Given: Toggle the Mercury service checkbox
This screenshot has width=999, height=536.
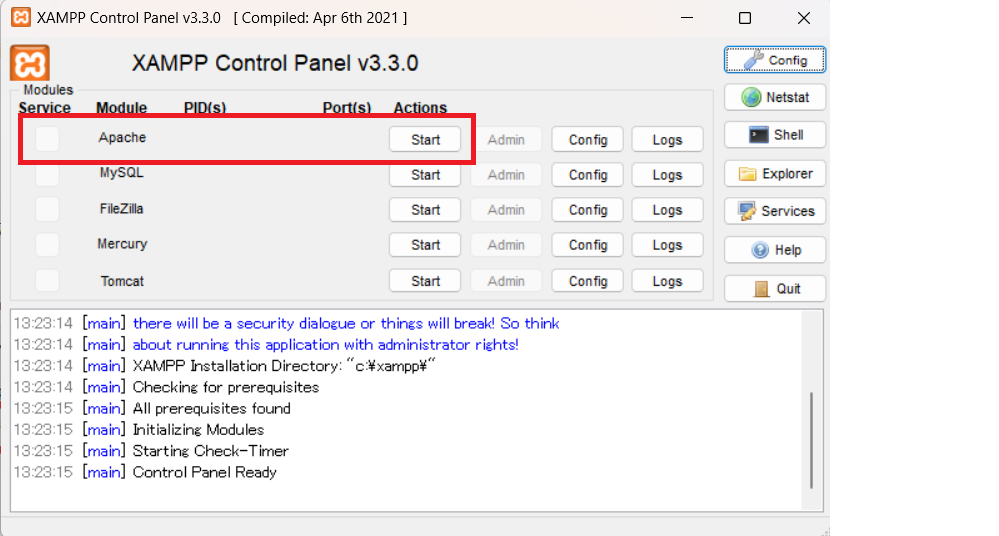Looking at the screenshot, I should (47, 244).
